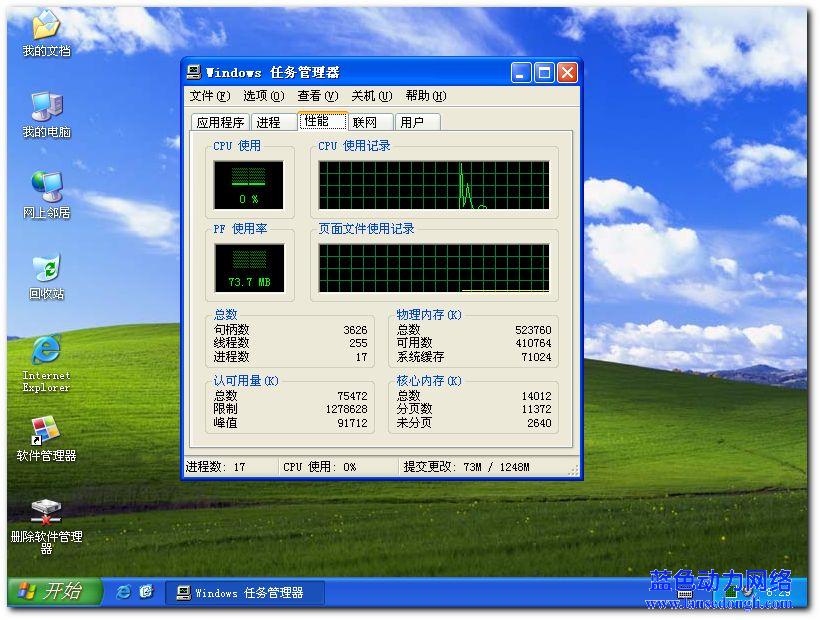Open the 选项(O) menu

click(264, 96)
